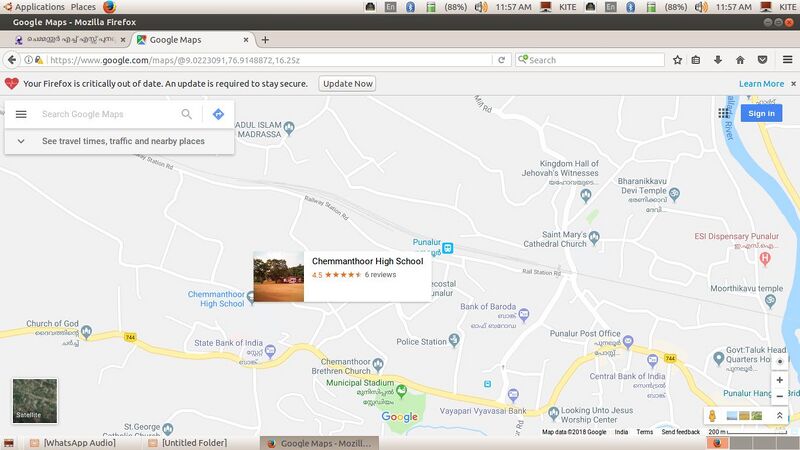Show bookmarks library icon

[x=696, y=60]
